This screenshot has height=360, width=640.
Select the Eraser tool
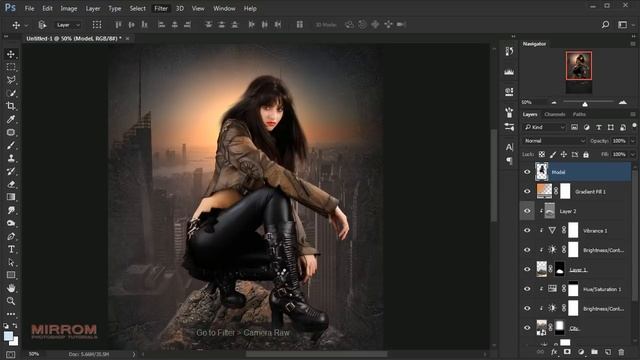pos(11,184)
